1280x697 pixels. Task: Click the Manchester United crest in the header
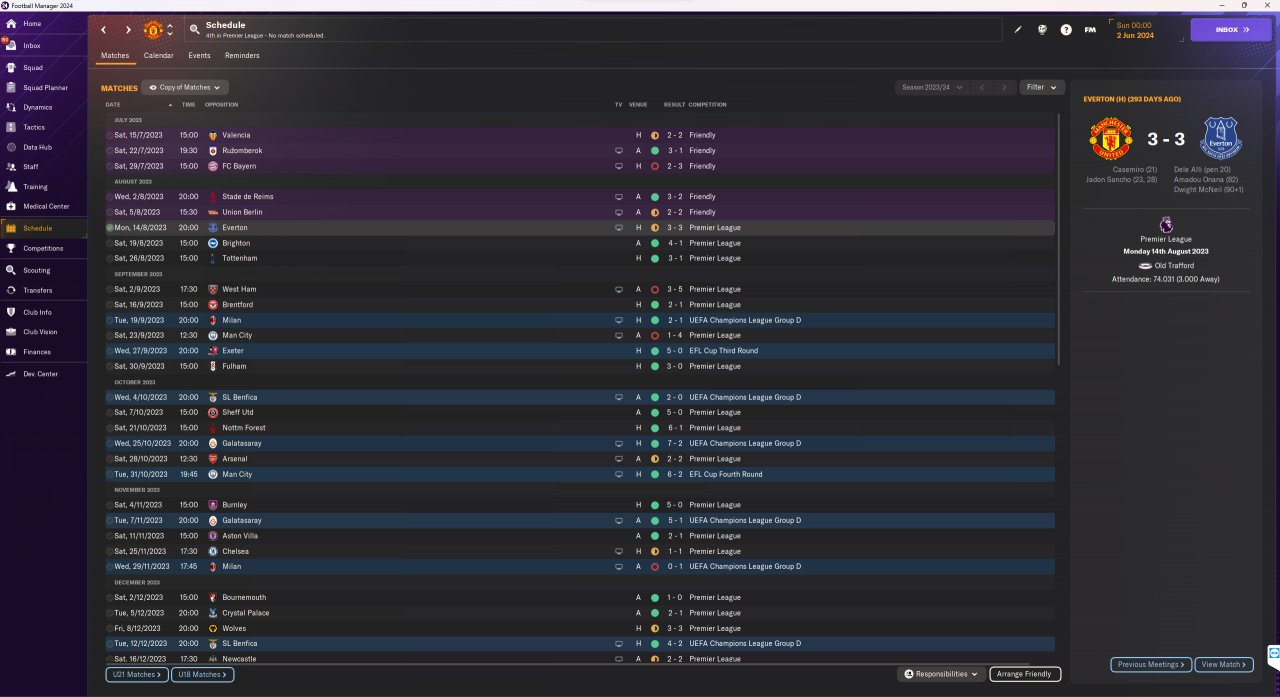[x=153, y=29]
